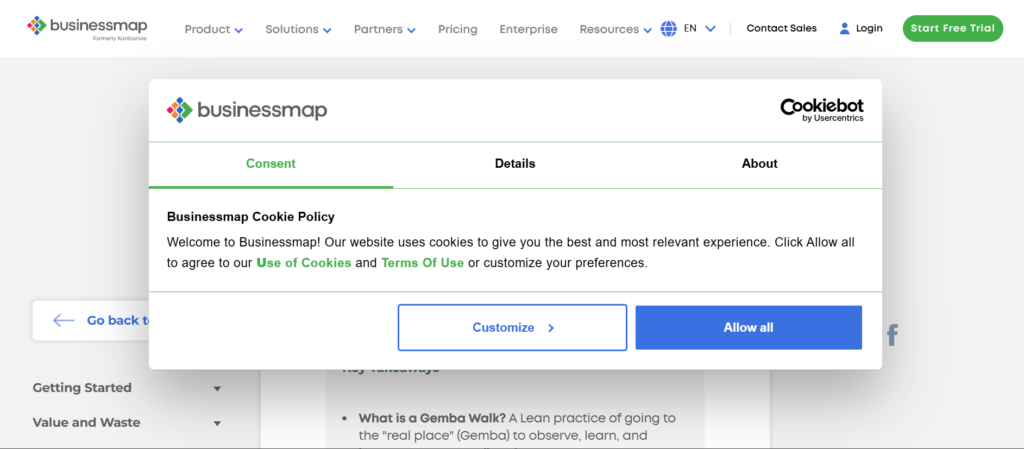This screenshot has height=449, width=1024.
Task: Expand the Product menu dropdown
Action: coord(213,29)
